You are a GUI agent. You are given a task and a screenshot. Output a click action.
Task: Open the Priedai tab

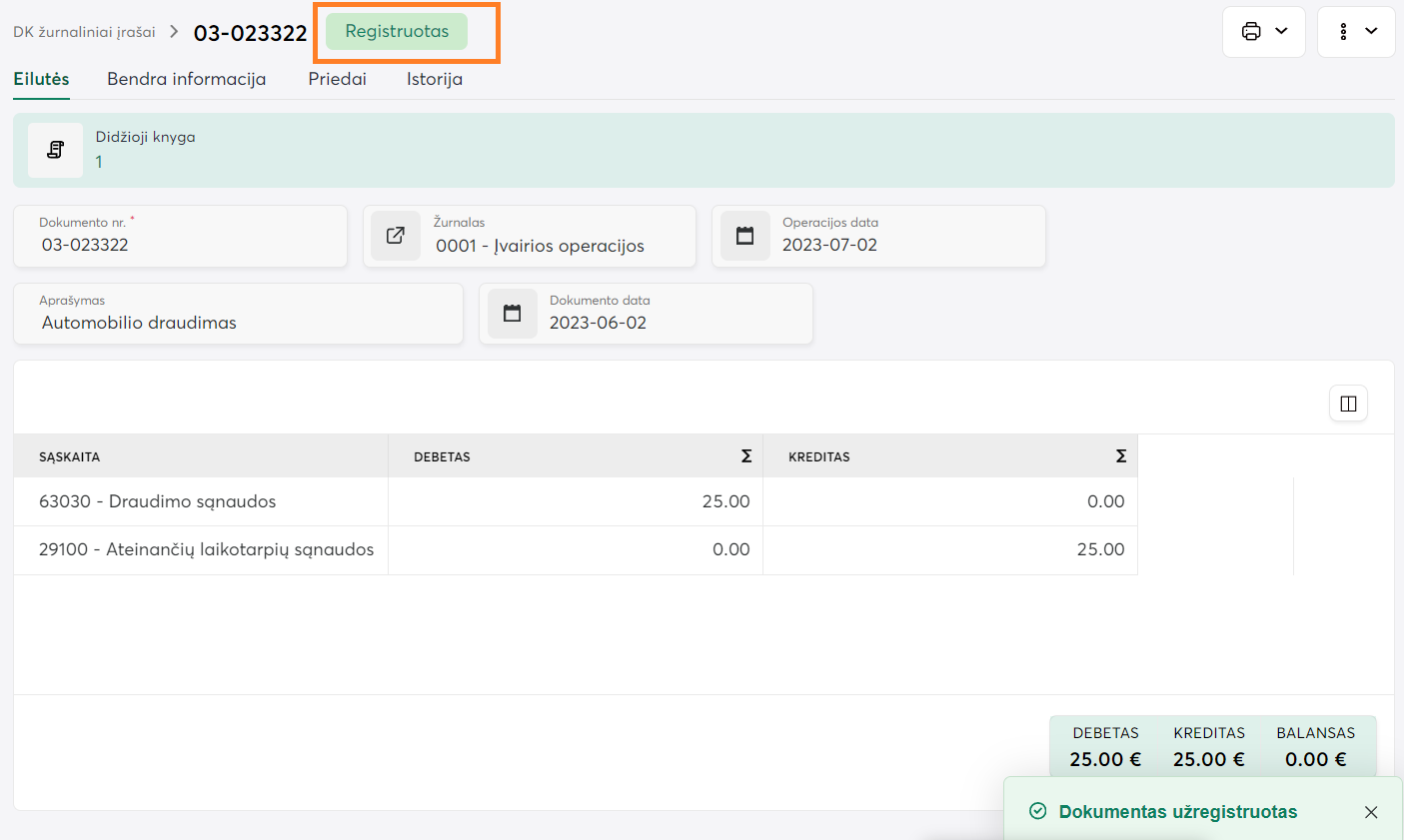click(x=337, y=79)
